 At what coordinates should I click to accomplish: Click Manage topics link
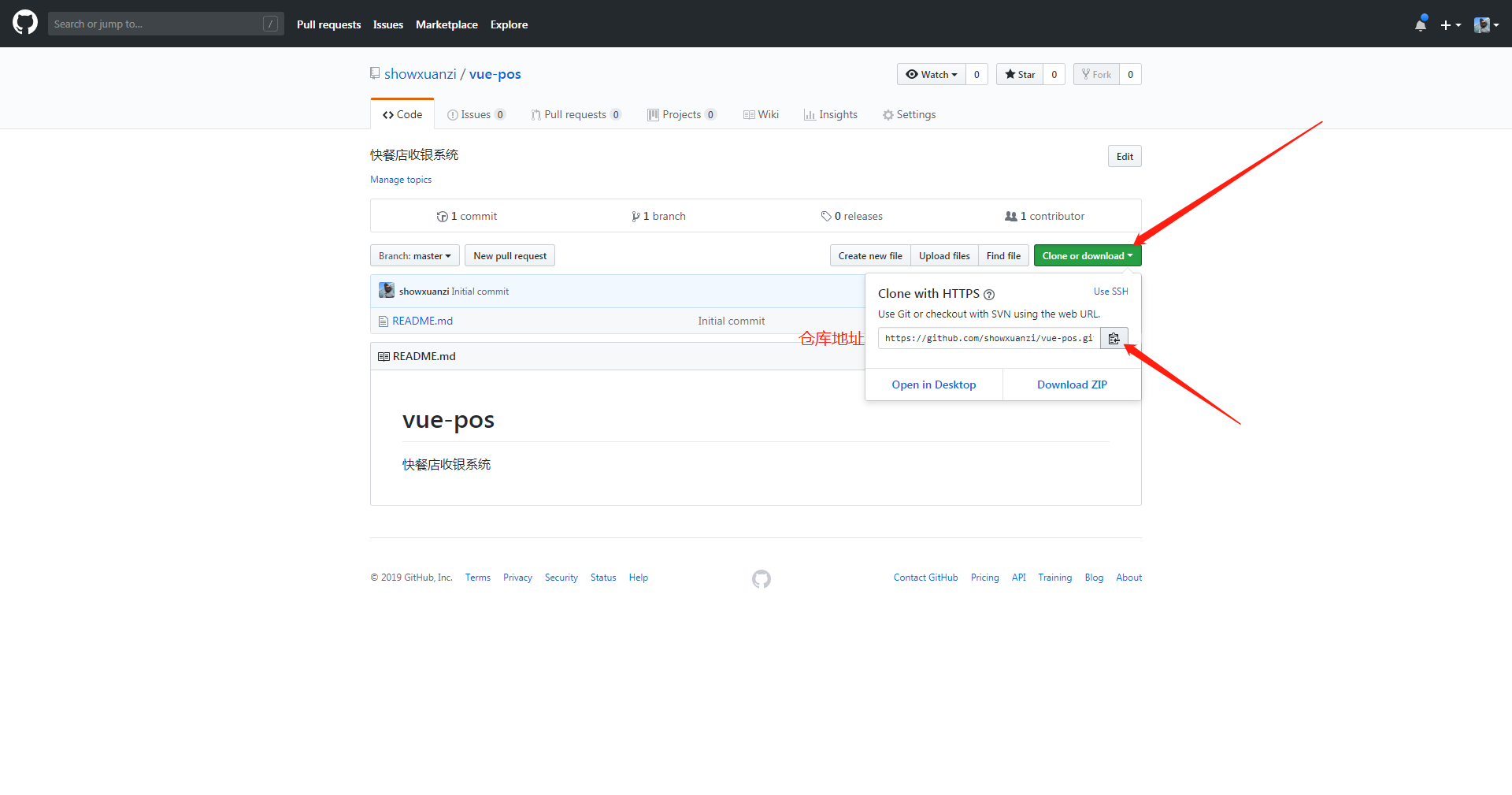(x=401, y=180)
